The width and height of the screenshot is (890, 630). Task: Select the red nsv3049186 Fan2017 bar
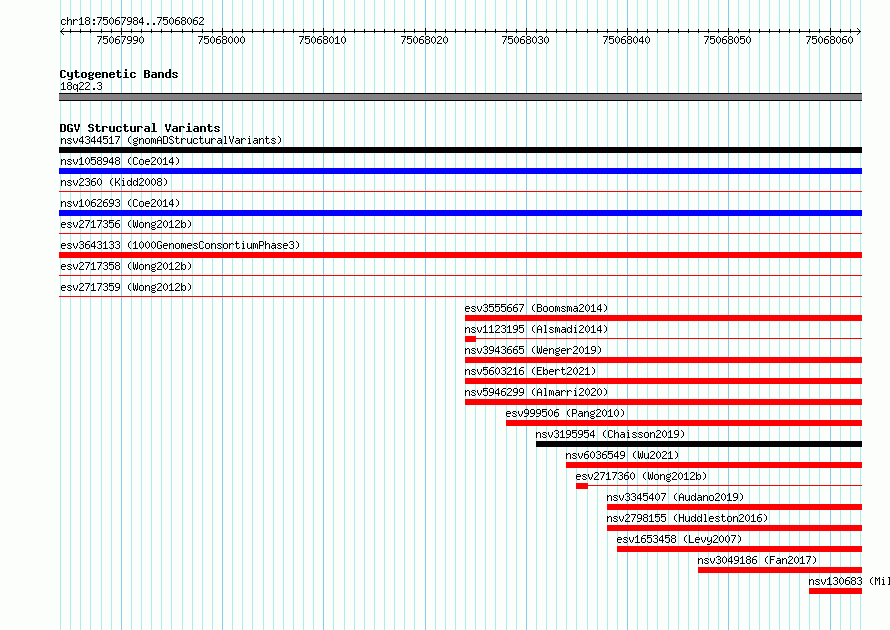780,570
